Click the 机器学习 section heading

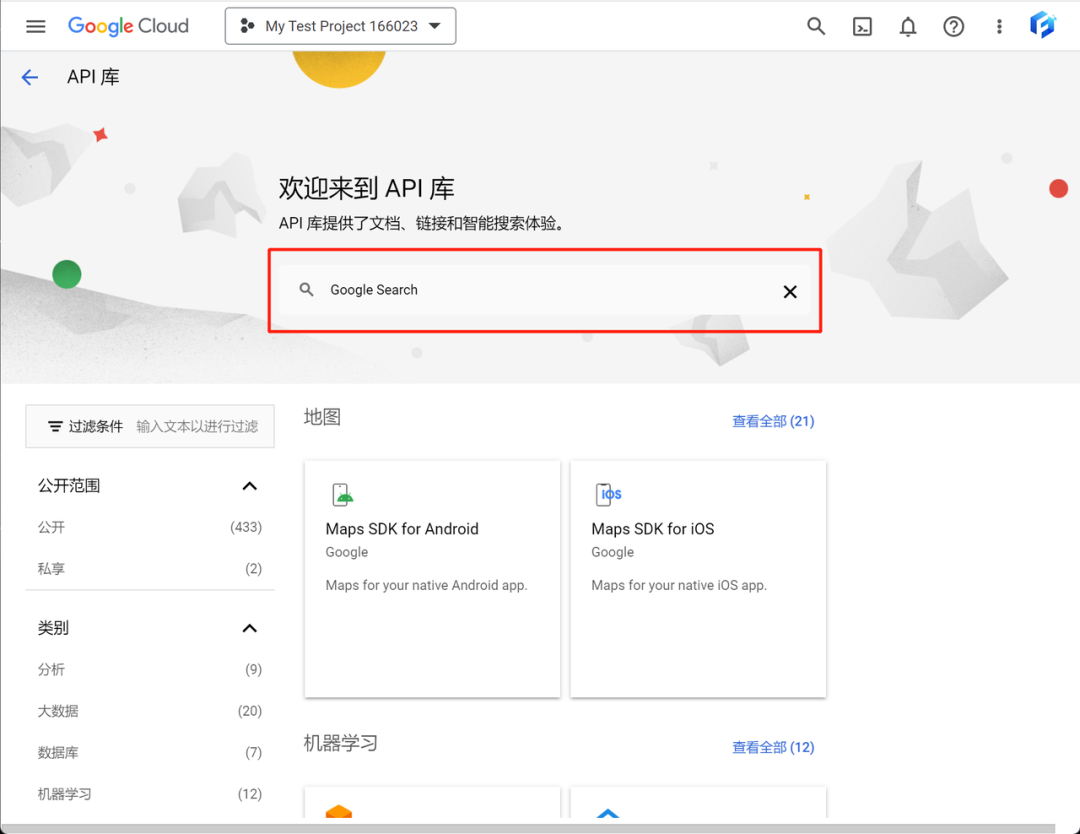coord(341,743)
